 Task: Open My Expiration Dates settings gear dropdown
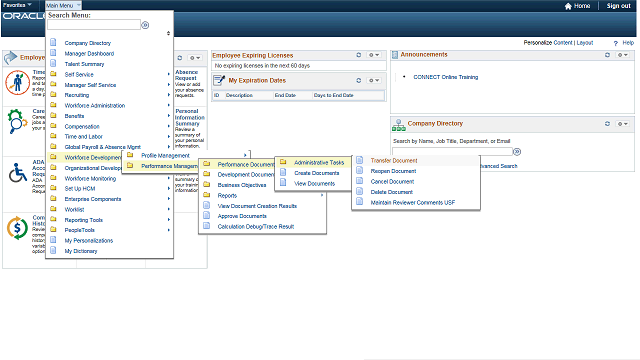pyautogui.click(x=374, y=80)
